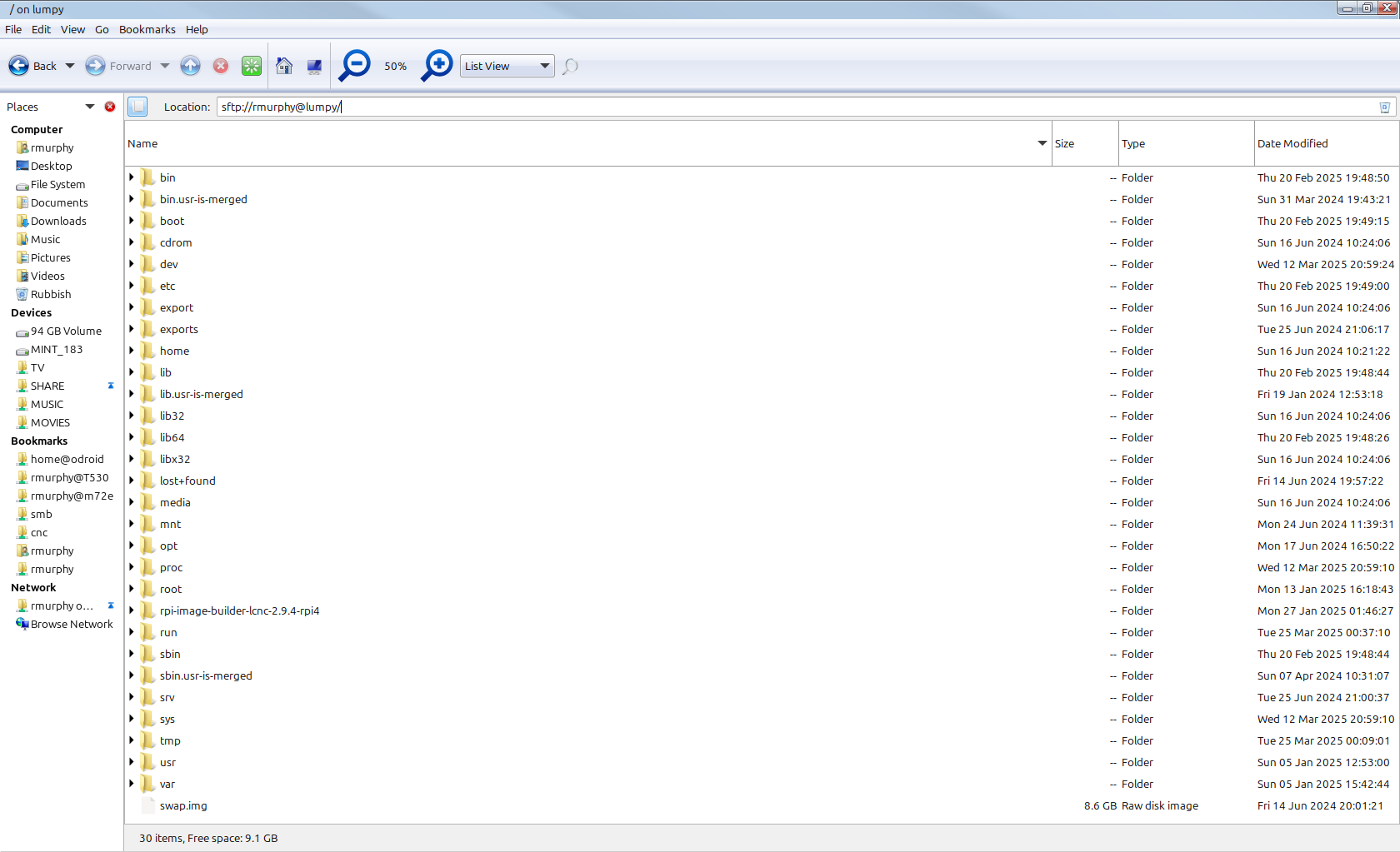Expand the home folder disclosure triangle
This screenshot has width=1400, height=852.
[132, 351]
